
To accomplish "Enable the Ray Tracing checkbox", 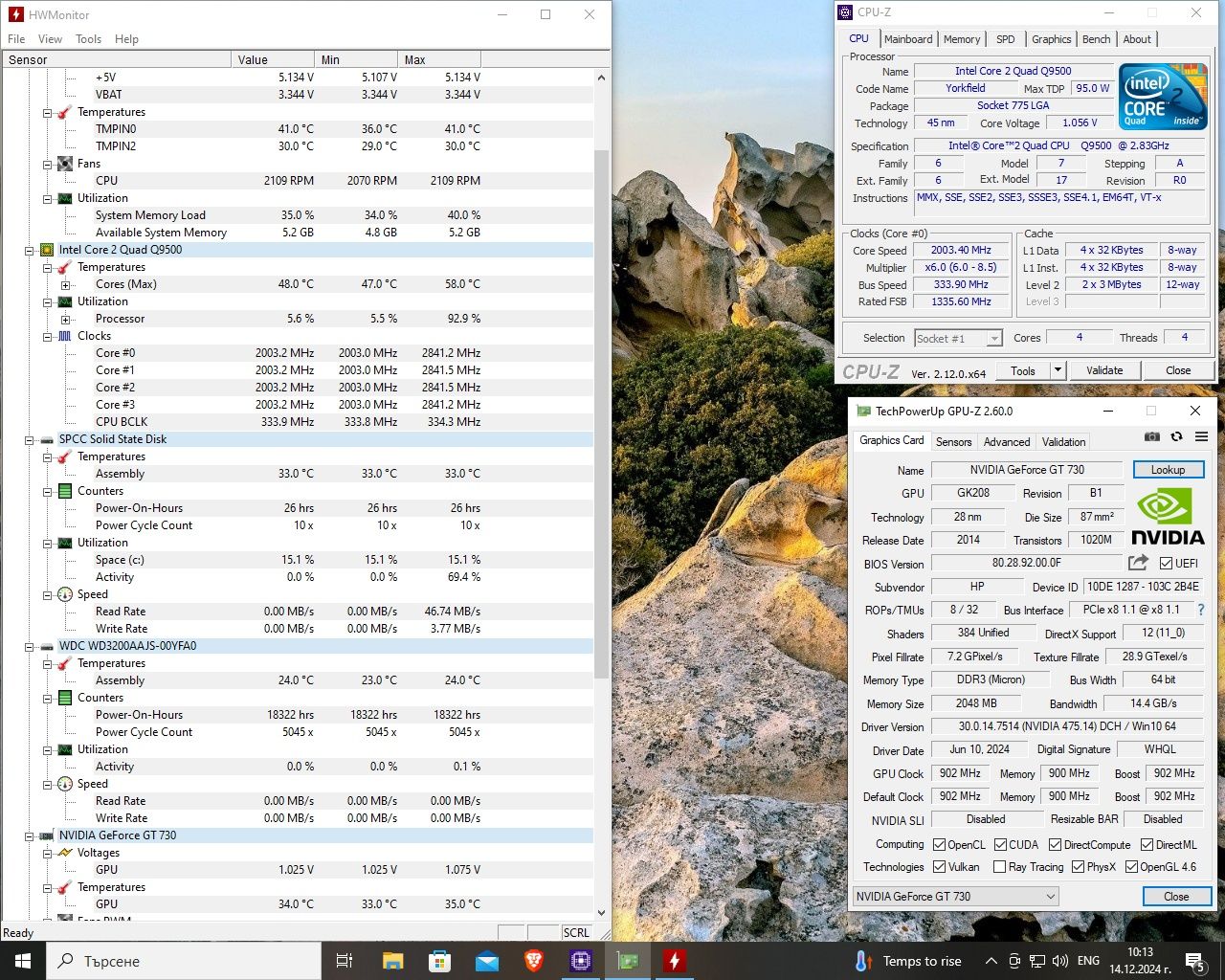I will [x=999, y=866].
